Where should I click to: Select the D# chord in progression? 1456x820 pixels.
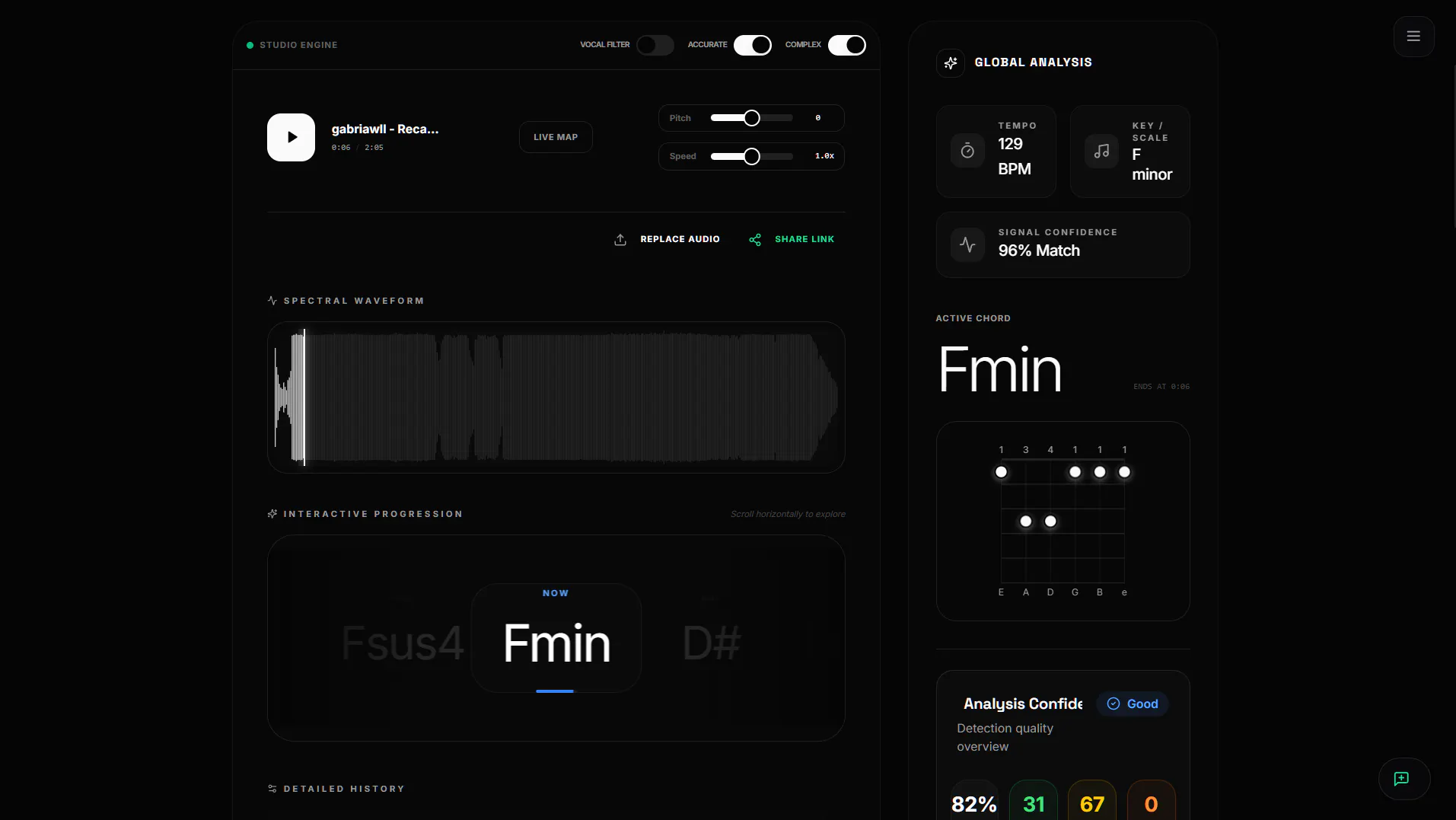pyautogui.click(x=712, y=643)
